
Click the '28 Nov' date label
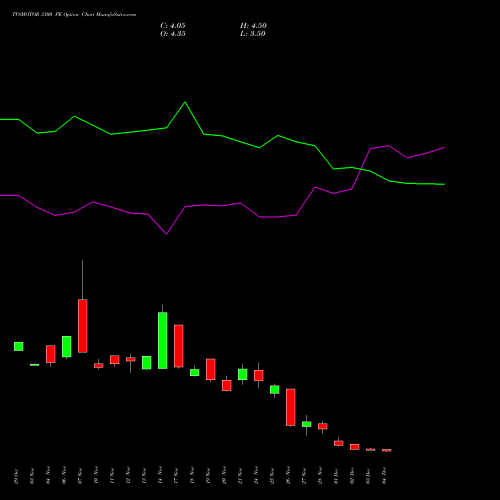(x=320, y=476)
